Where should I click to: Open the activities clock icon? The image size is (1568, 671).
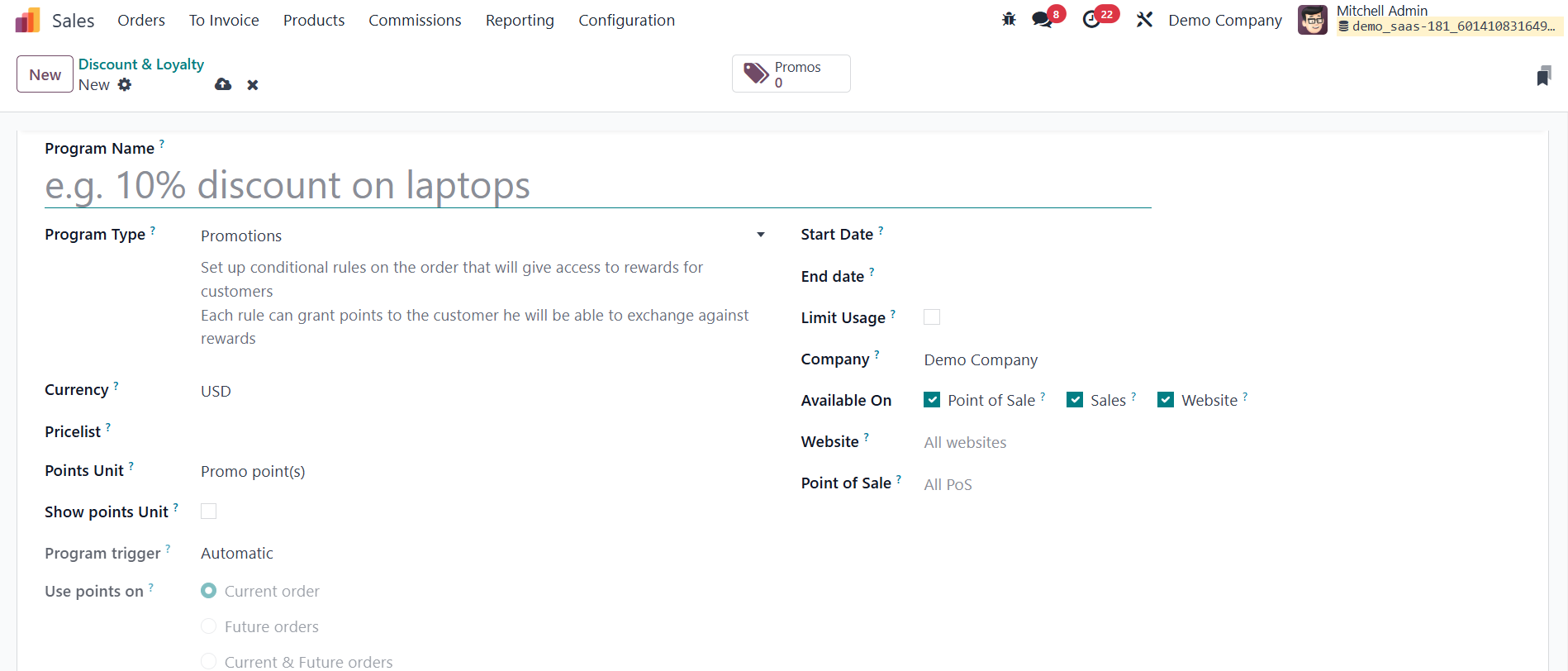1091,20
